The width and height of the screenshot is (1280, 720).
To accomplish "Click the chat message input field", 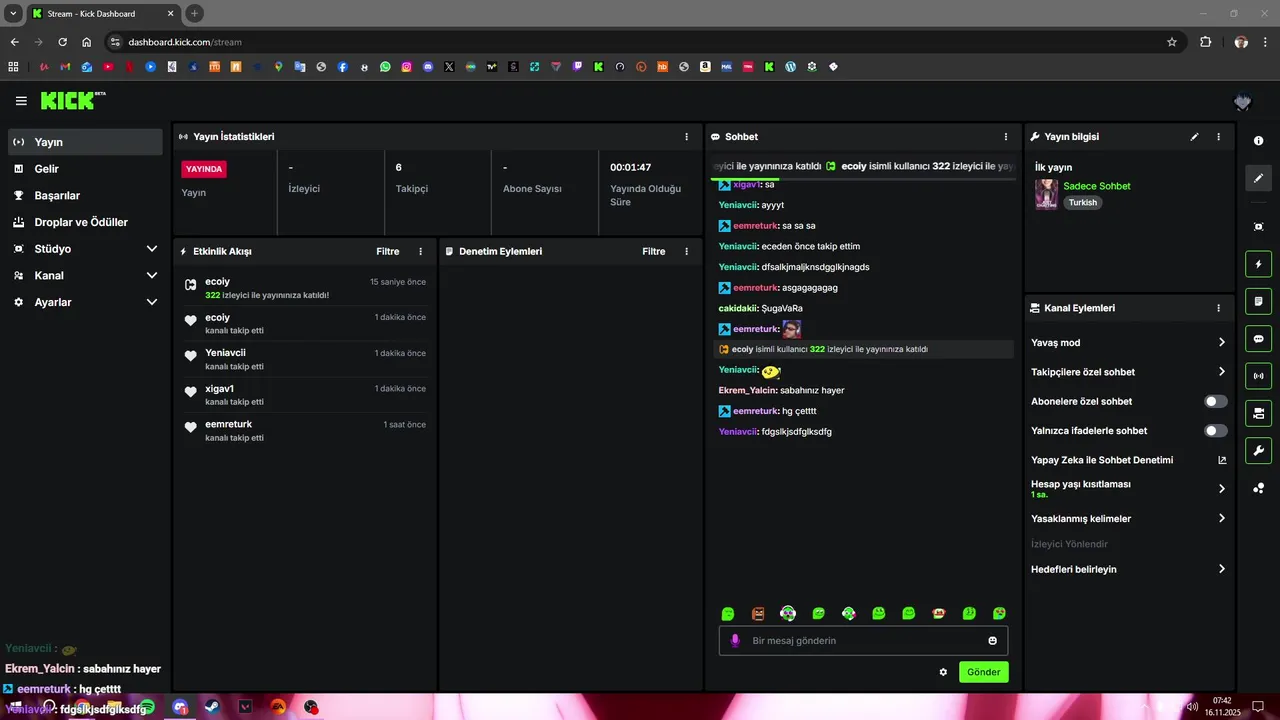I will [x=863, y=641].
